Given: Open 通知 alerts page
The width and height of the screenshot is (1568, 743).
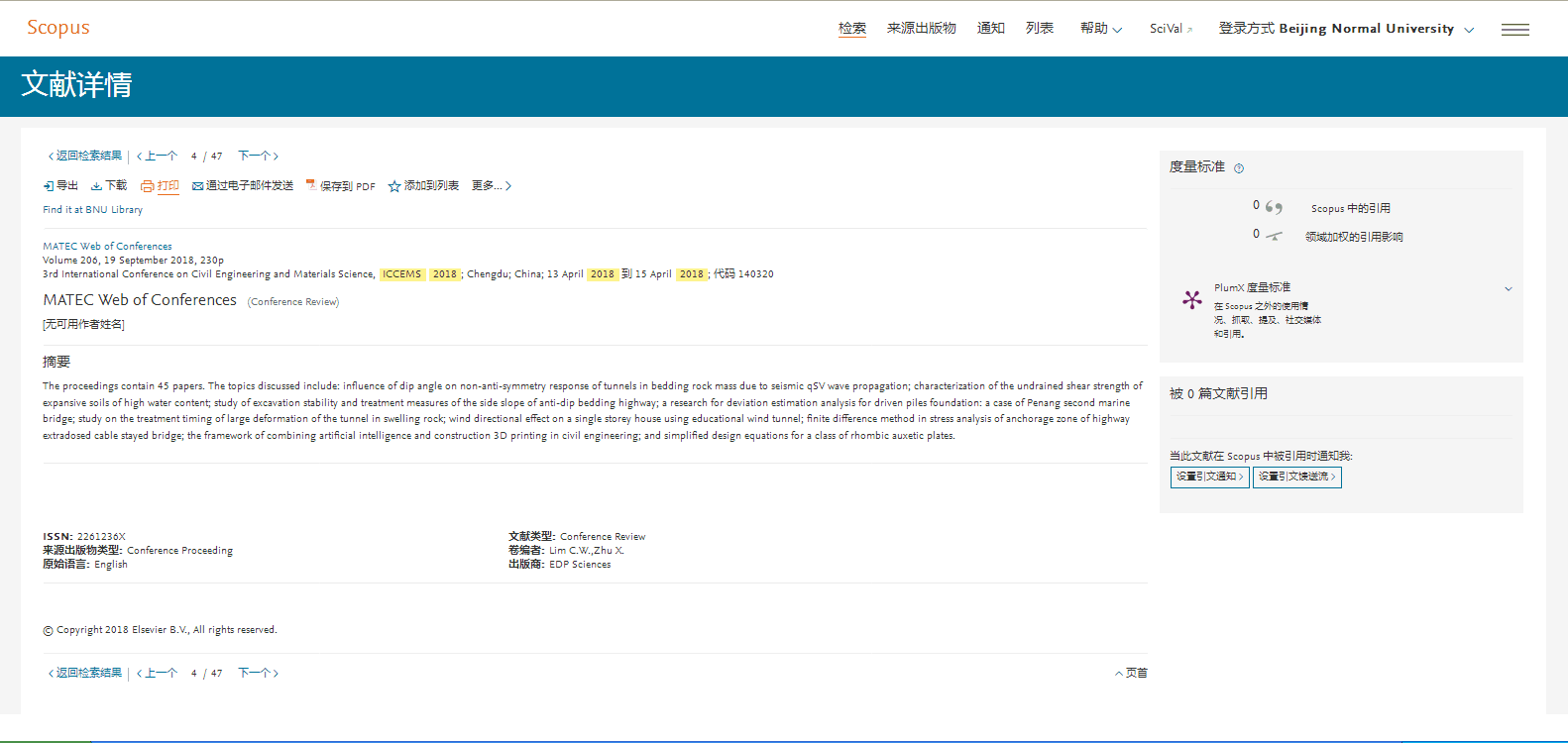Looking at the screenshot, I should point(991,29).
